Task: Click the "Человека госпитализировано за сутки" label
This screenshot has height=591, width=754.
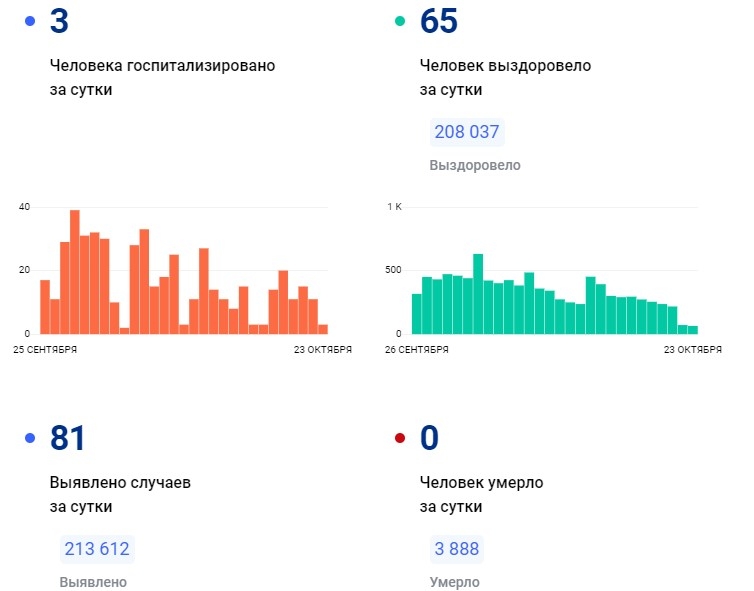Action: point(162,77)
